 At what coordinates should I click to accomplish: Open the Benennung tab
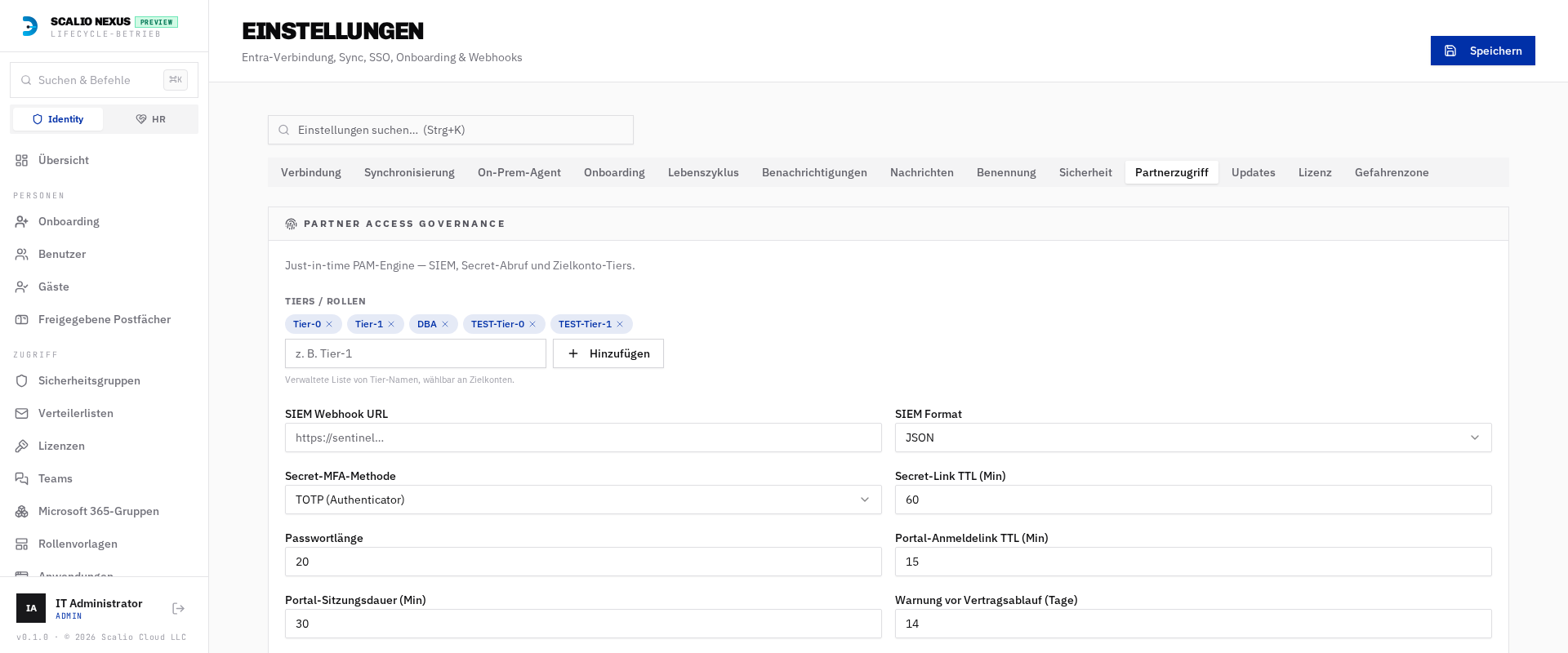click(x=1006, y=172)
